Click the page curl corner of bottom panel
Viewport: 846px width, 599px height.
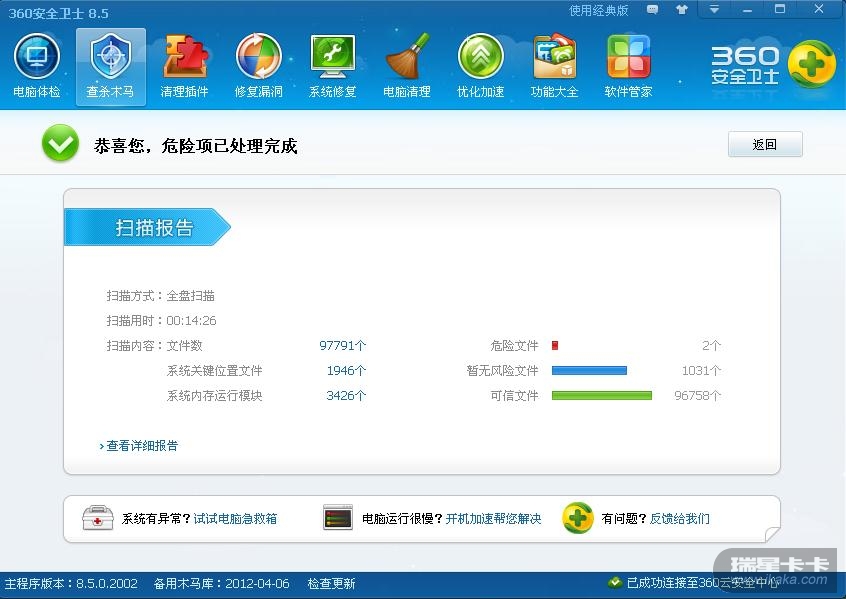pos(772,534)
